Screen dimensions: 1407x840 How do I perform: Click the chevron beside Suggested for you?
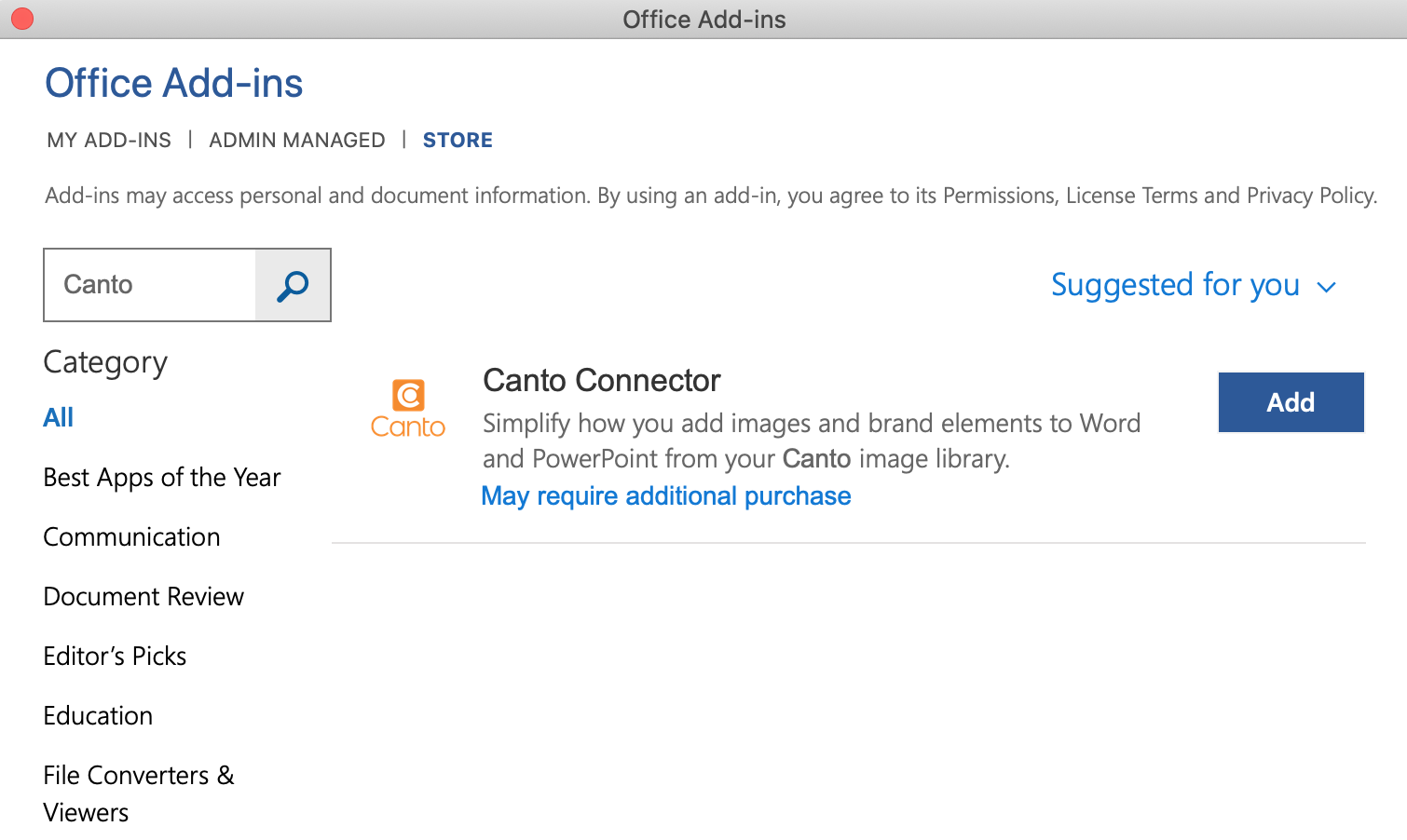[1326, 287]
